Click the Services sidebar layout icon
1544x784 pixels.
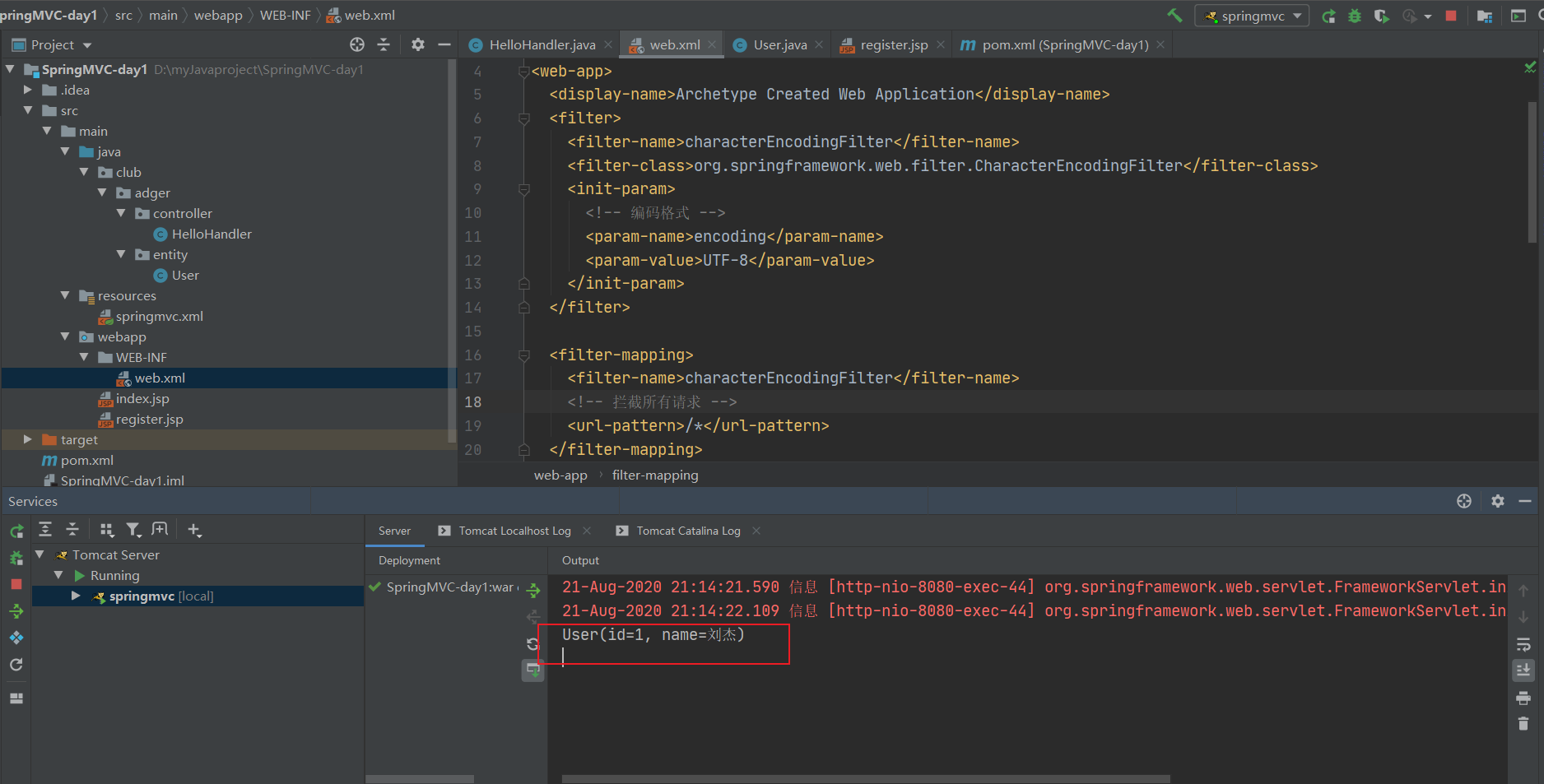point(16,698)
